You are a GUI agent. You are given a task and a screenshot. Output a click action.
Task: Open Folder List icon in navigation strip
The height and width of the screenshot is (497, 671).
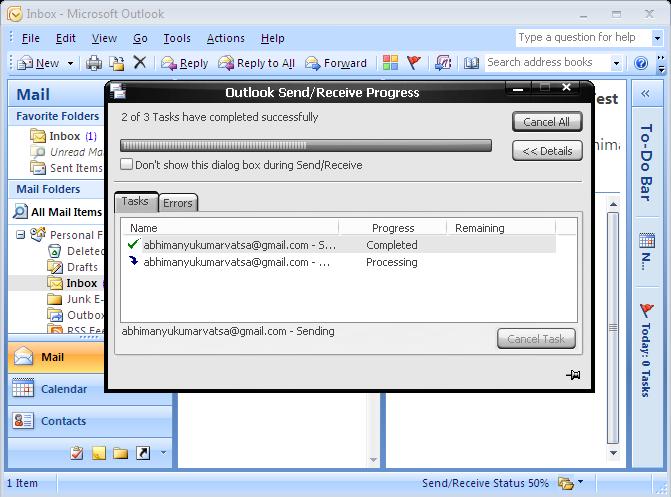[121, 453]
